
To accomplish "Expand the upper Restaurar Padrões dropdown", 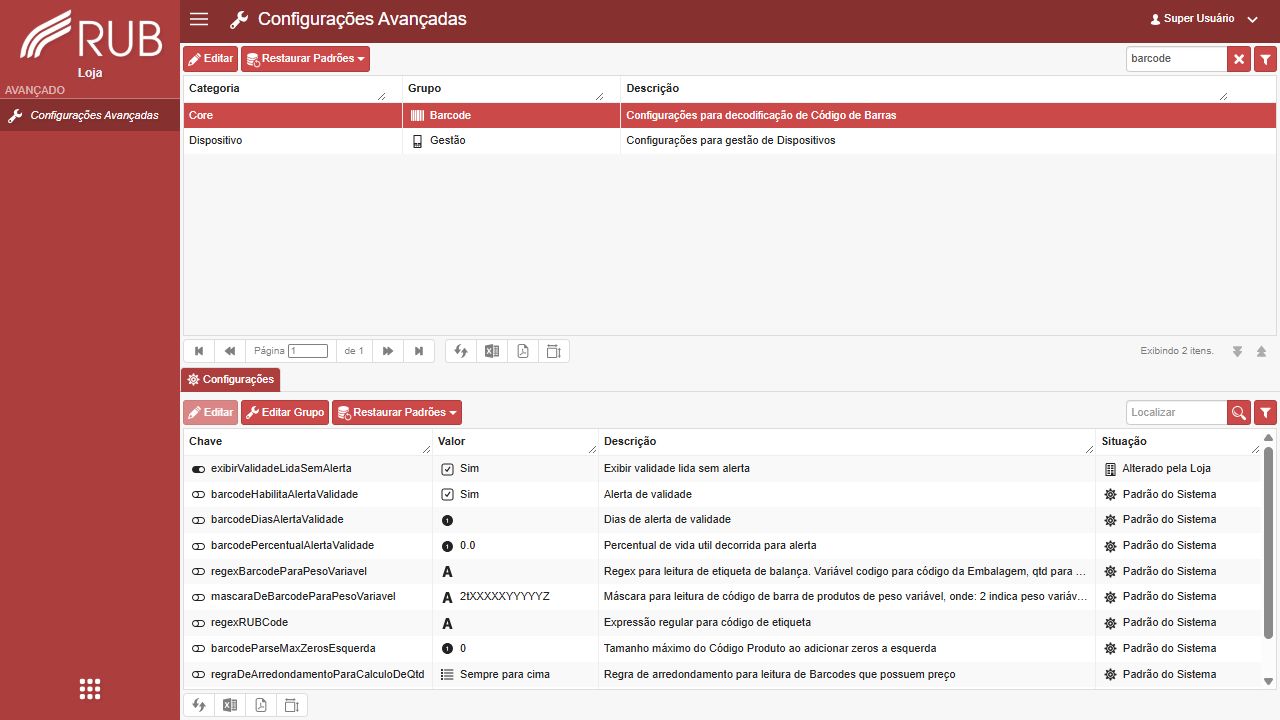I will click(305, 59).
